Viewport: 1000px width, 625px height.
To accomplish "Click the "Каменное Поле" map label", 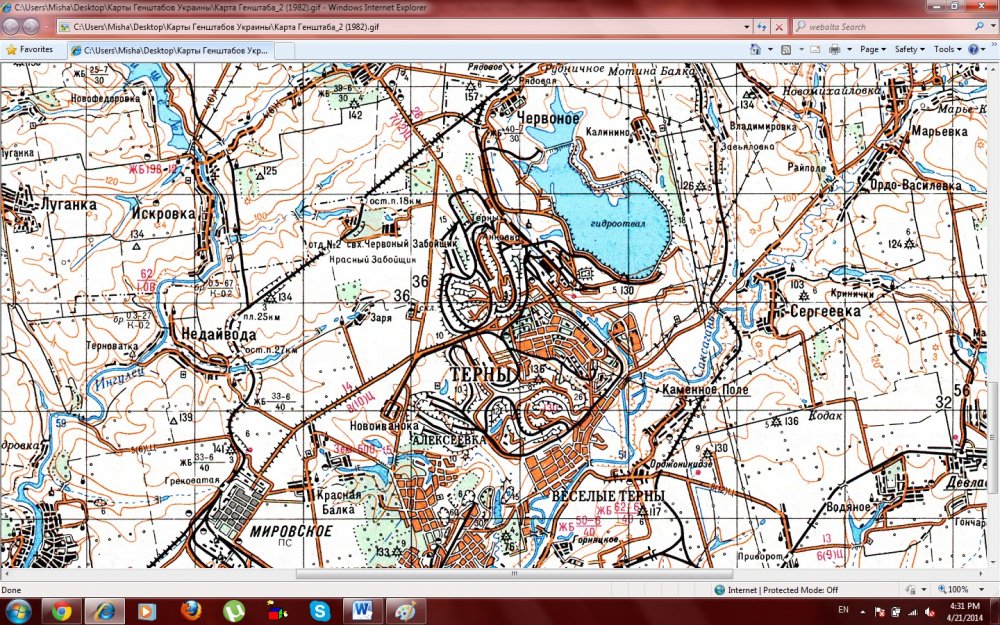I will [x=705, y=389].
